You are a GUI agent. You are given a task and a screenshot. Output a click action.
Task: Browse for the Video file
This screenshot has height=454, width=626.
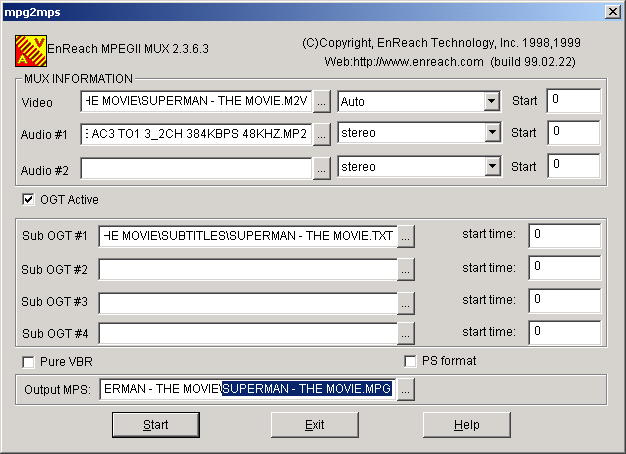tap(321, 102)
